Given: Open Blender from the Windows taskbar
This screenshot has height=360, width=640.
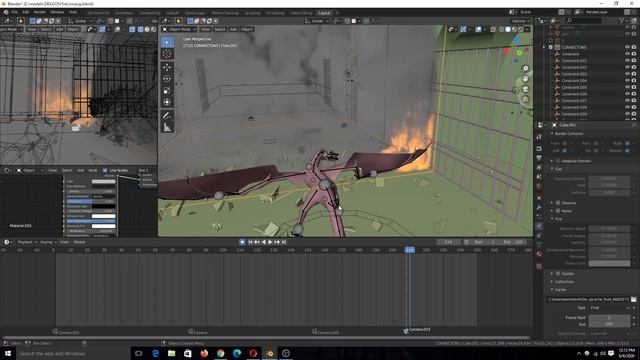Looking at the screenshot, I should [269, 353].
